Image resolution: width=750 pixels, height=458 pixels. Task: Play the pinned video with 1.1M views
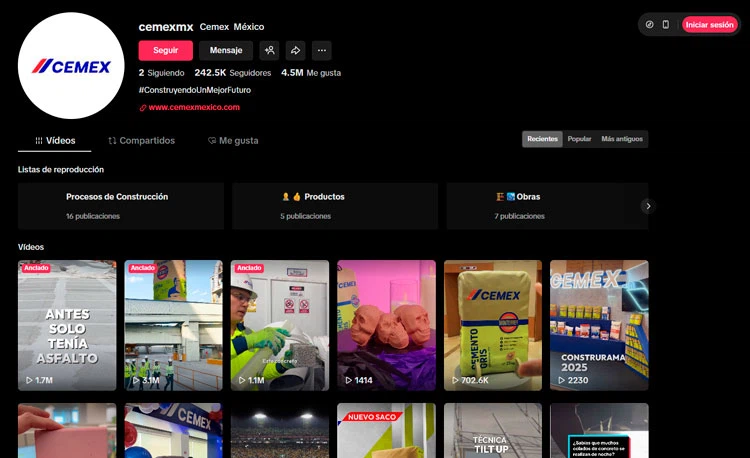tap(280, 325)
